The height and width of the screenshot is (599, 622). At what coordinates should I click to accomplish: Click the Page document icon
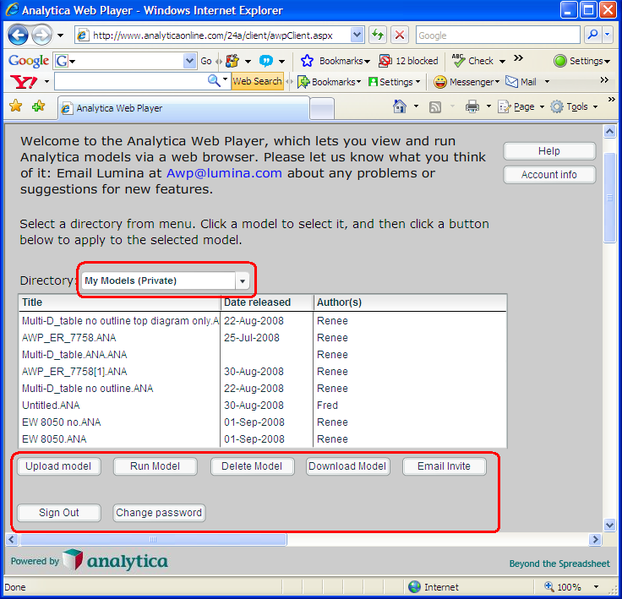click(x=504, y=107)
